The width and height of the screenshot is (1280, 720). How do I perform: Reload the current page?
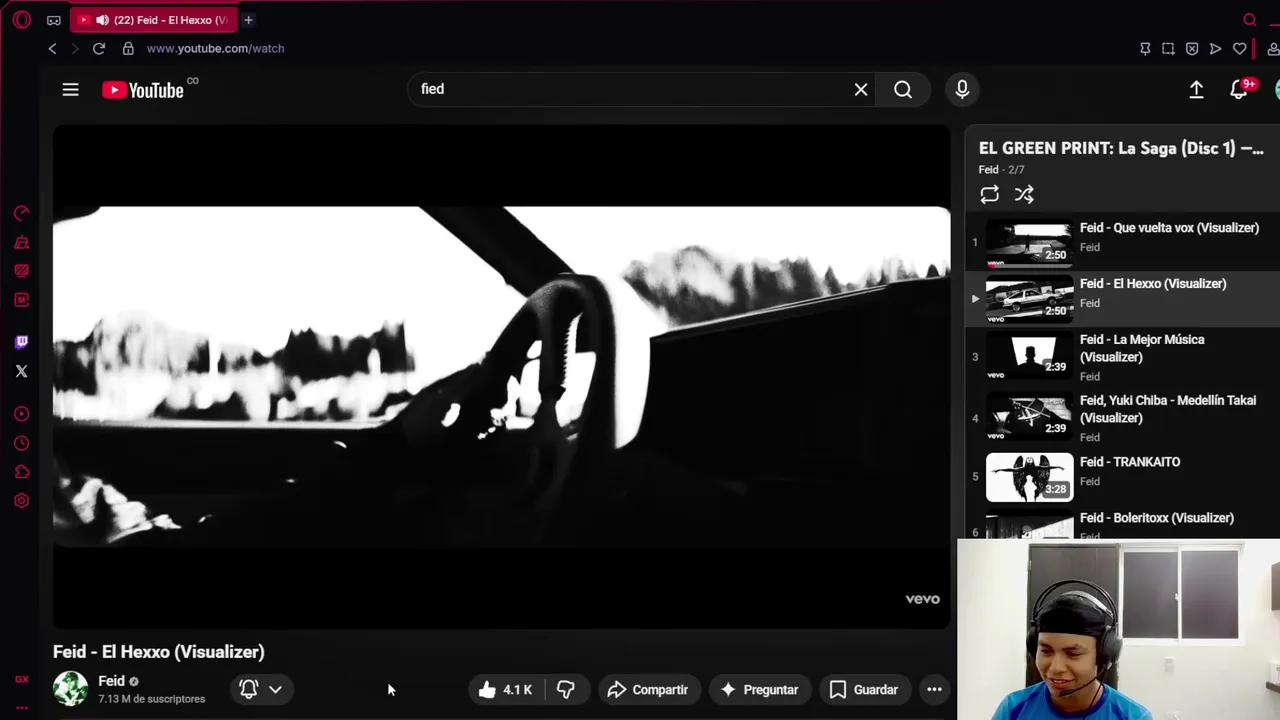tap(99, 48)
